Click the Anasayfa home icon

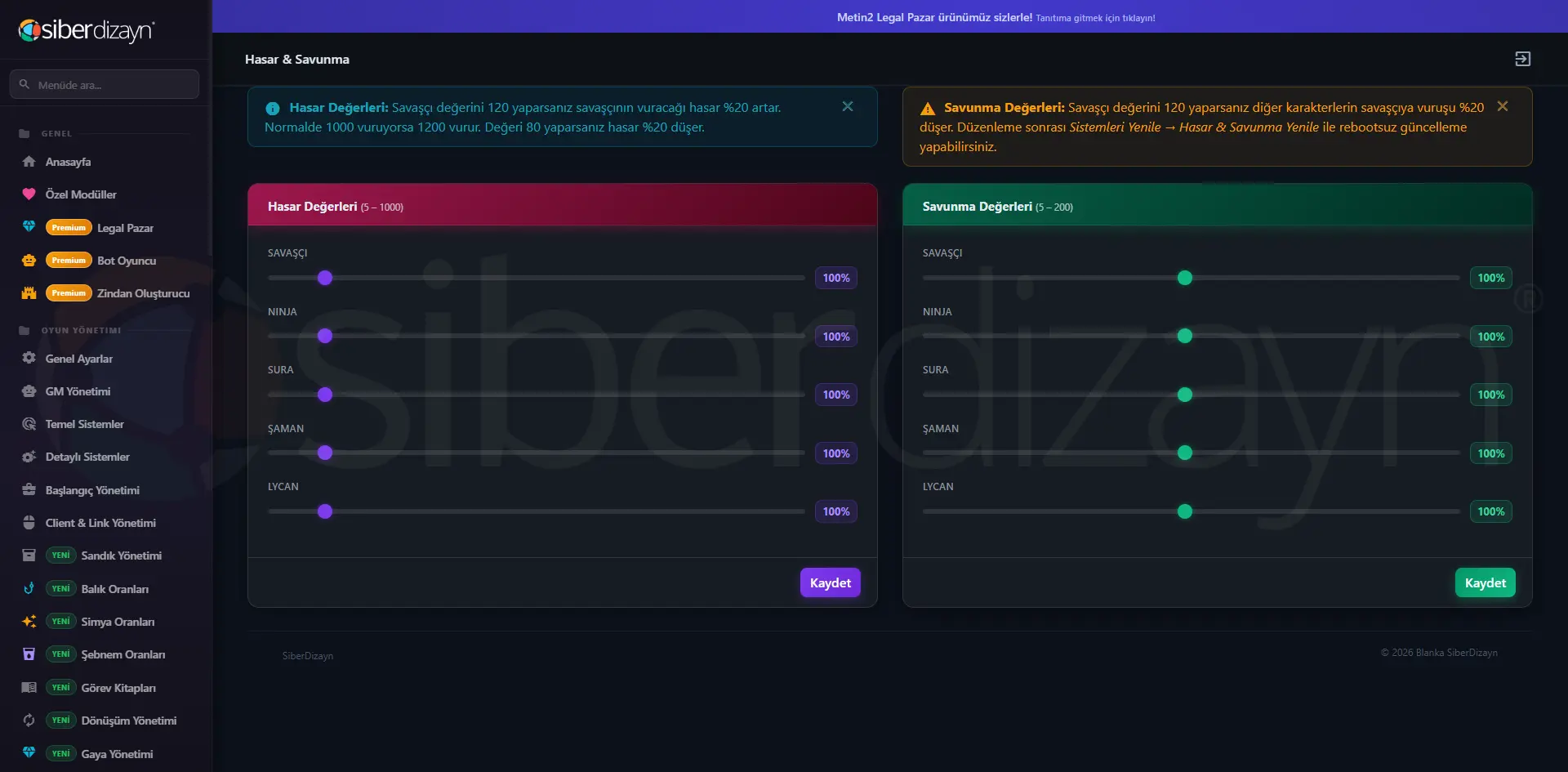pos(29,162)
